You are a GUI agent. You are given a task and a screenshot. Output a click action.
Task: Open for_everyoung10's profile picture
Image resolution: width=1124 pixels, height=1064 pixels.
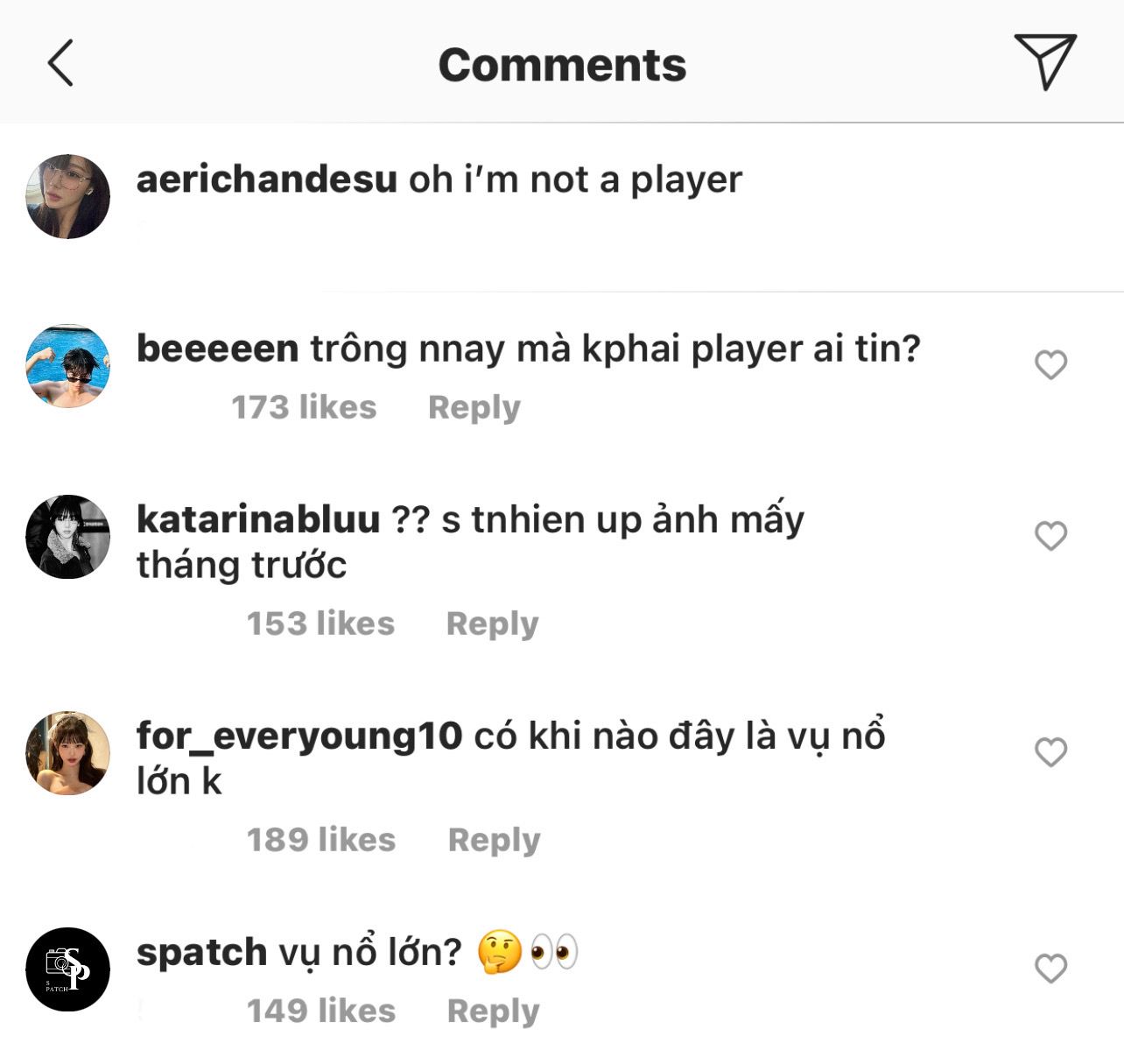68,753
